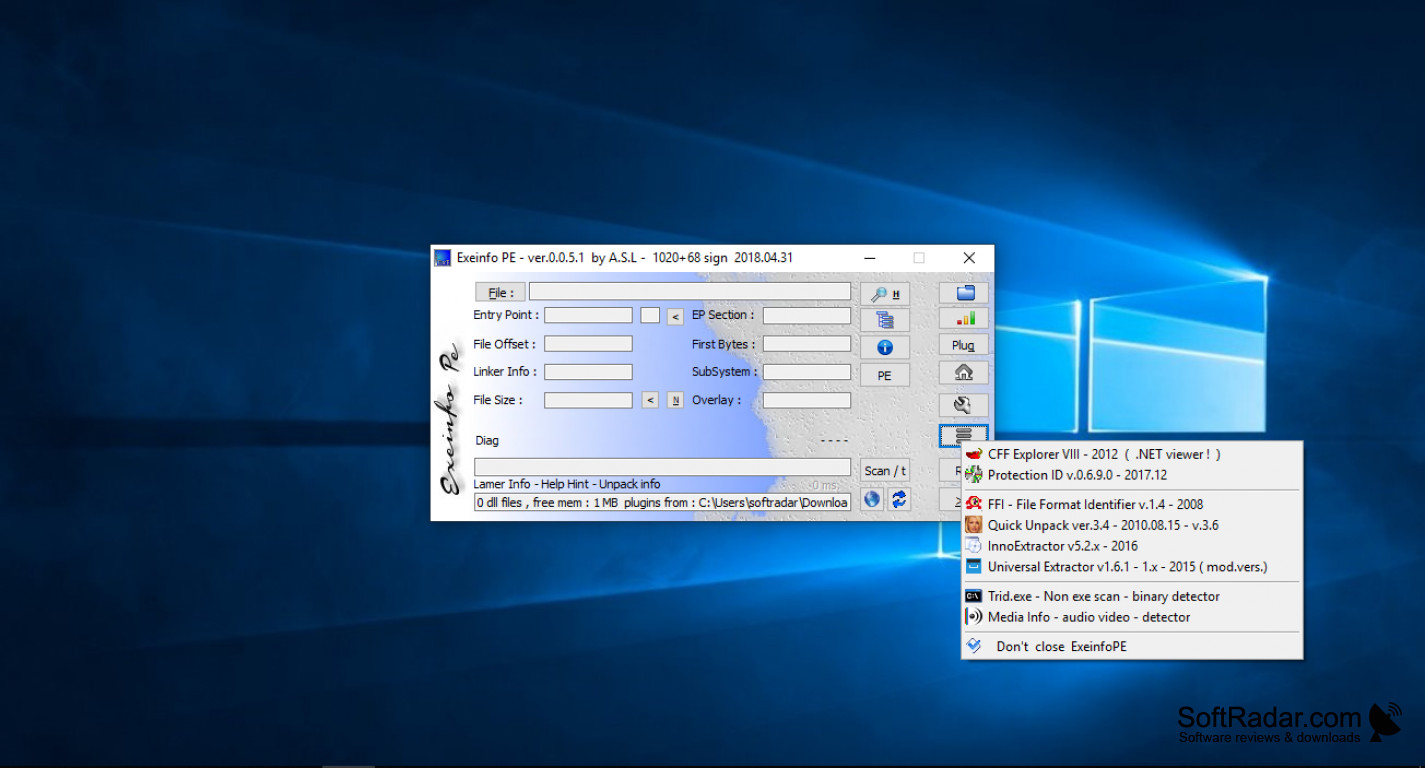The height and width of the screenshot is (768, 1425).
Task: Minimize the Exeinfo PE window
Action: pyautogui.click(x=868, y=258)
